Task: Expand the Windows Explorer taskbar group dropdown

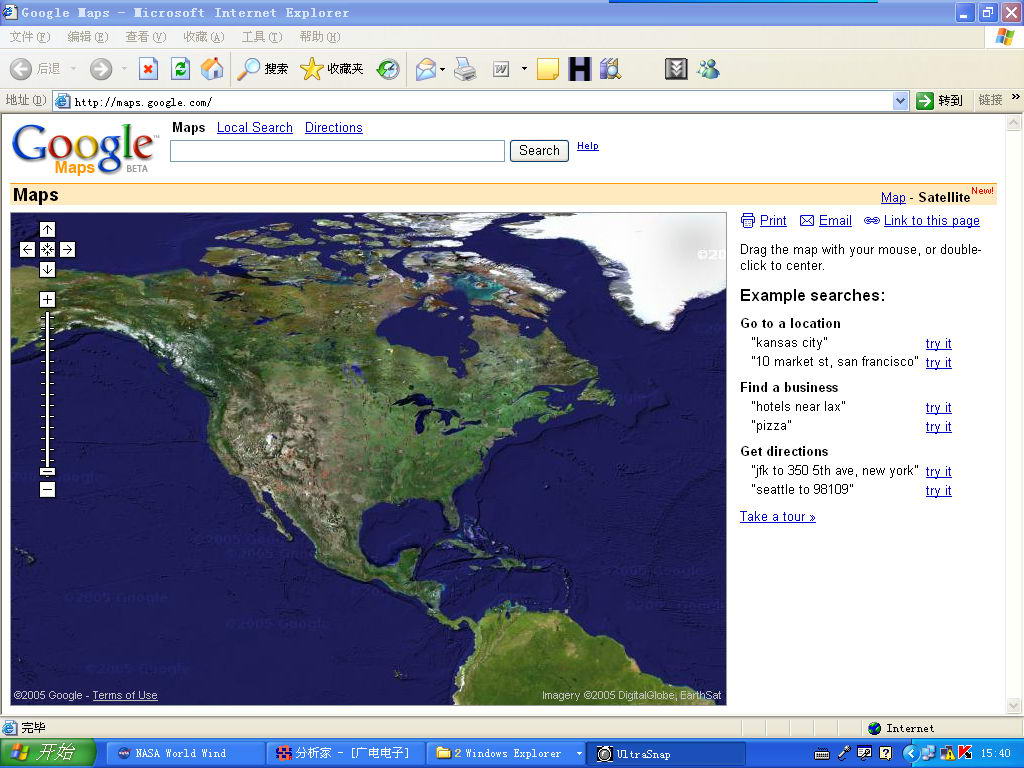Action: tap(578, 753)
